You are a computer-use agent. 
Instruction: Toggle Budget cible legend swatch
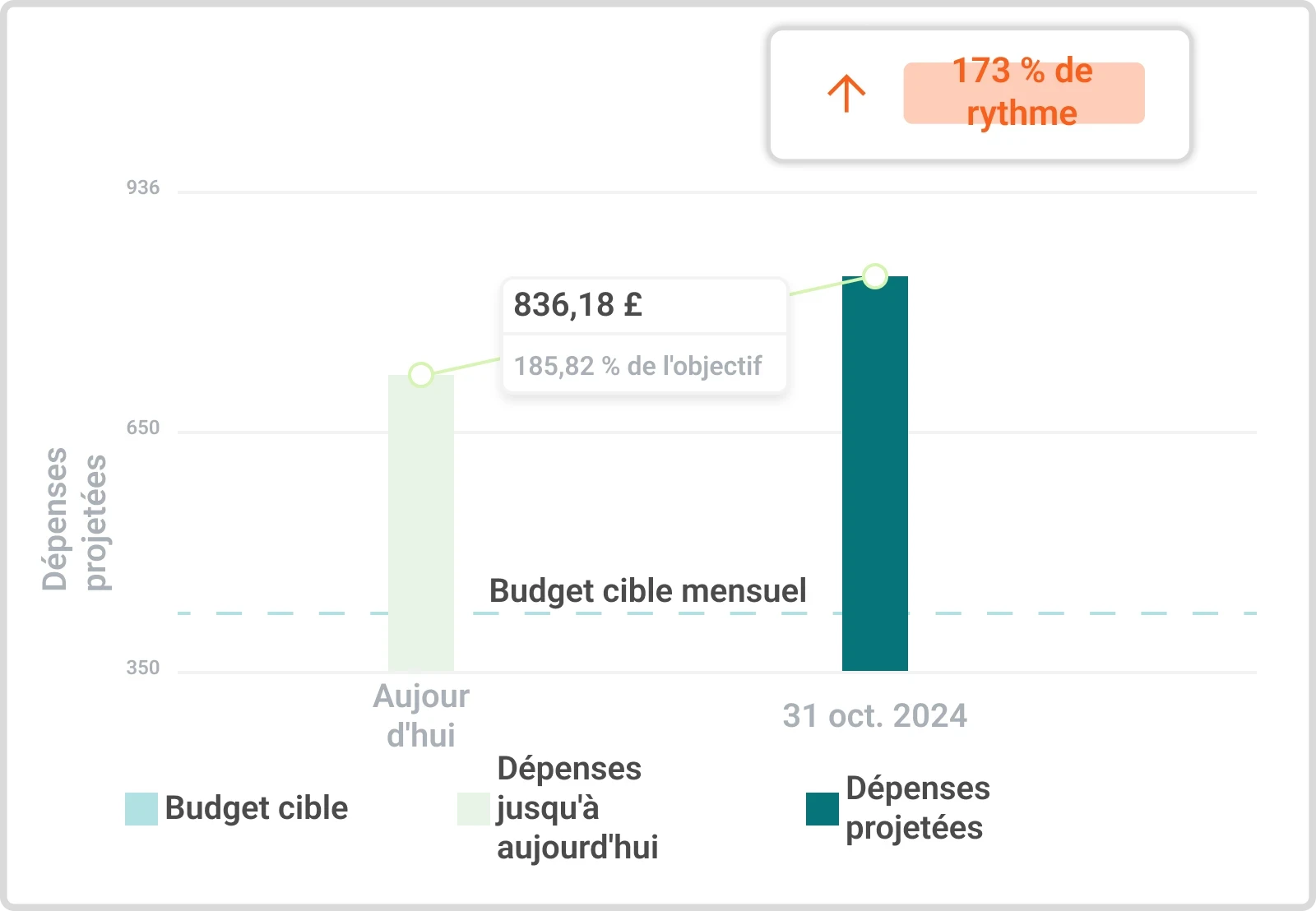tap(141, 809)
